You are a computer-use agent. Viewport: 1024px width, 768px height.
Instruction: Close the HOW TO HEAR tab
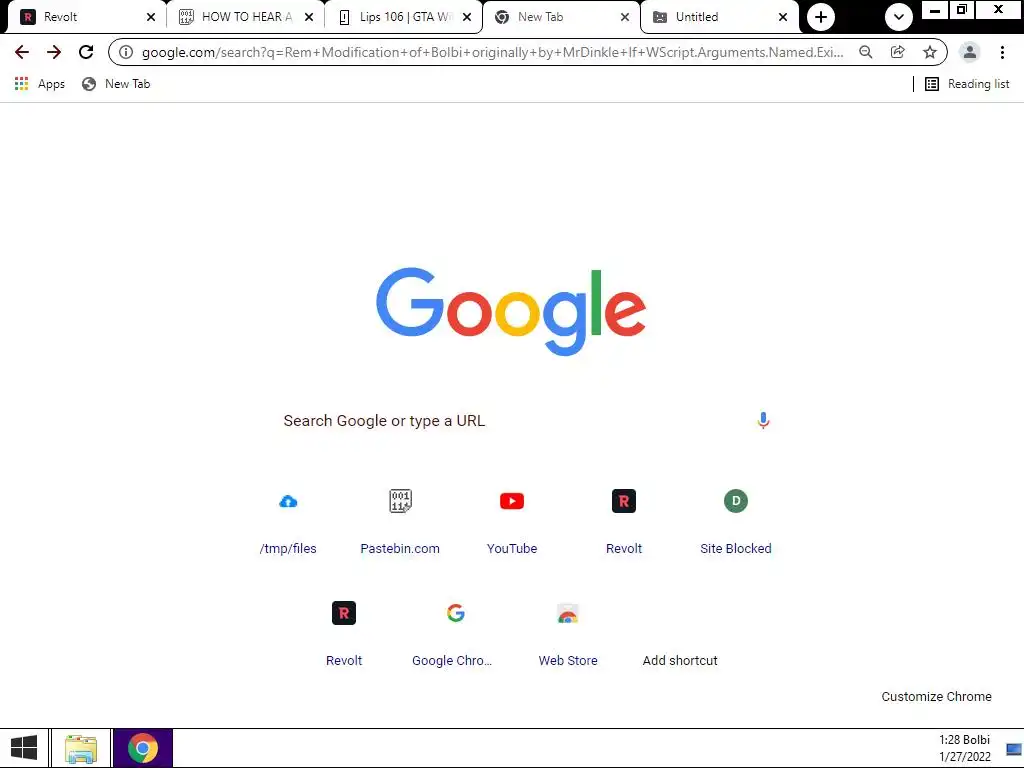tap(309, 17)
